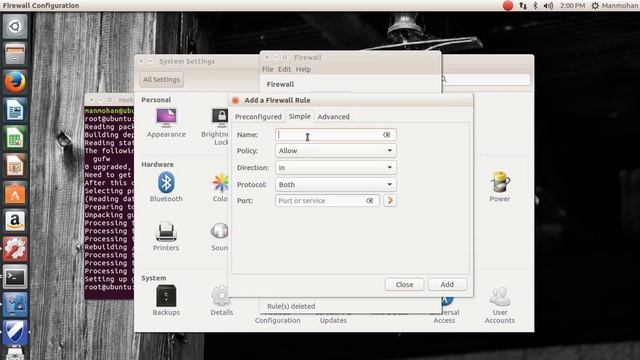
Task: Clear the Name field using its clear icon
Action: coord(386,135)
